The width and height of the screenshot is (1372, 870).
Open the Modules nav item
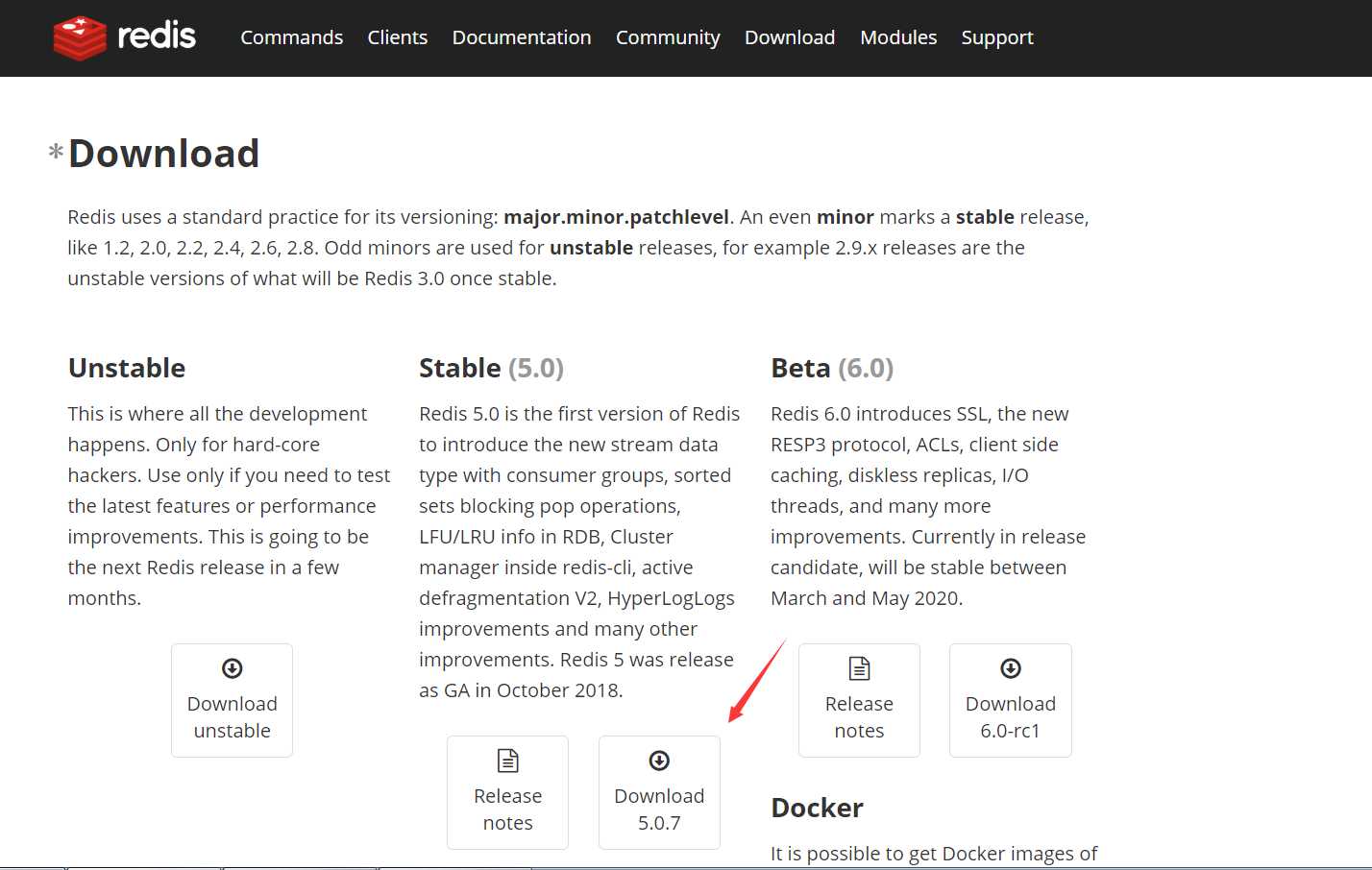pos(898,37)
